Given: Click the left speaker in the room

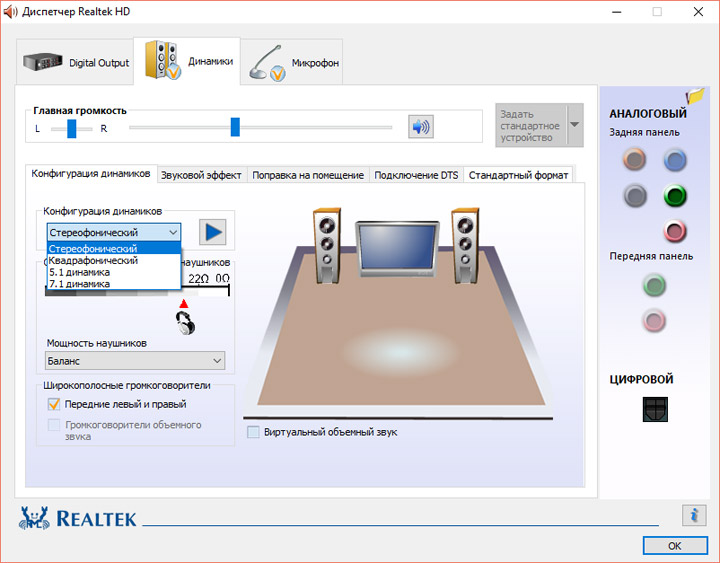Looking at the screenshot, I should coord(327,245).
